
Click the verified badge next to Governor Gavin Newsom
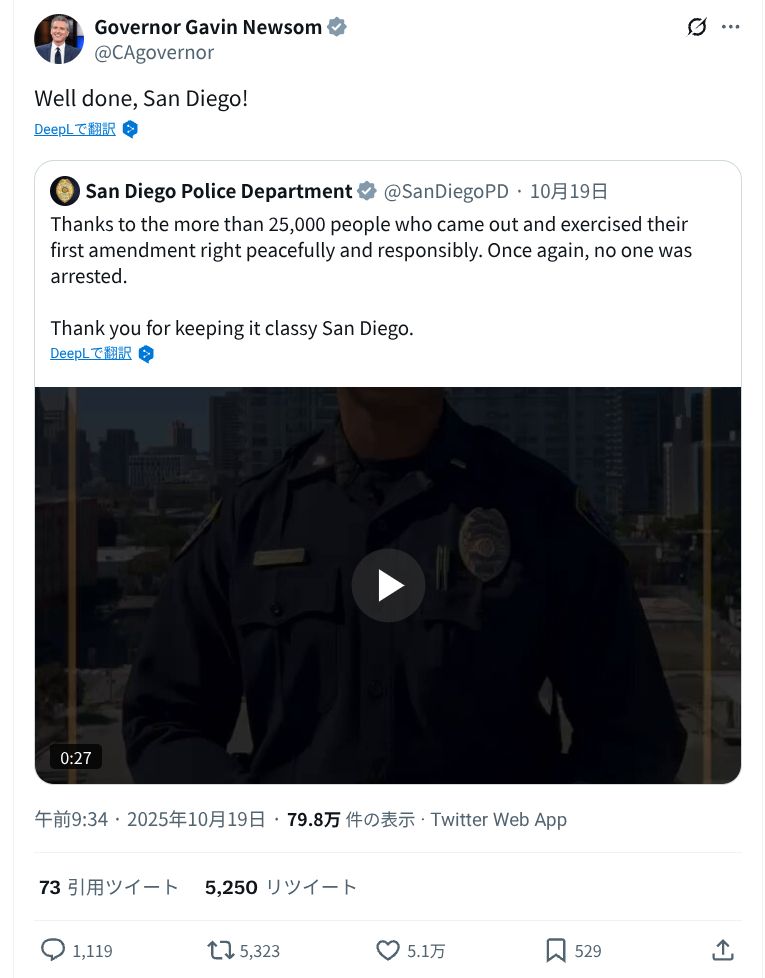(336, 27)
